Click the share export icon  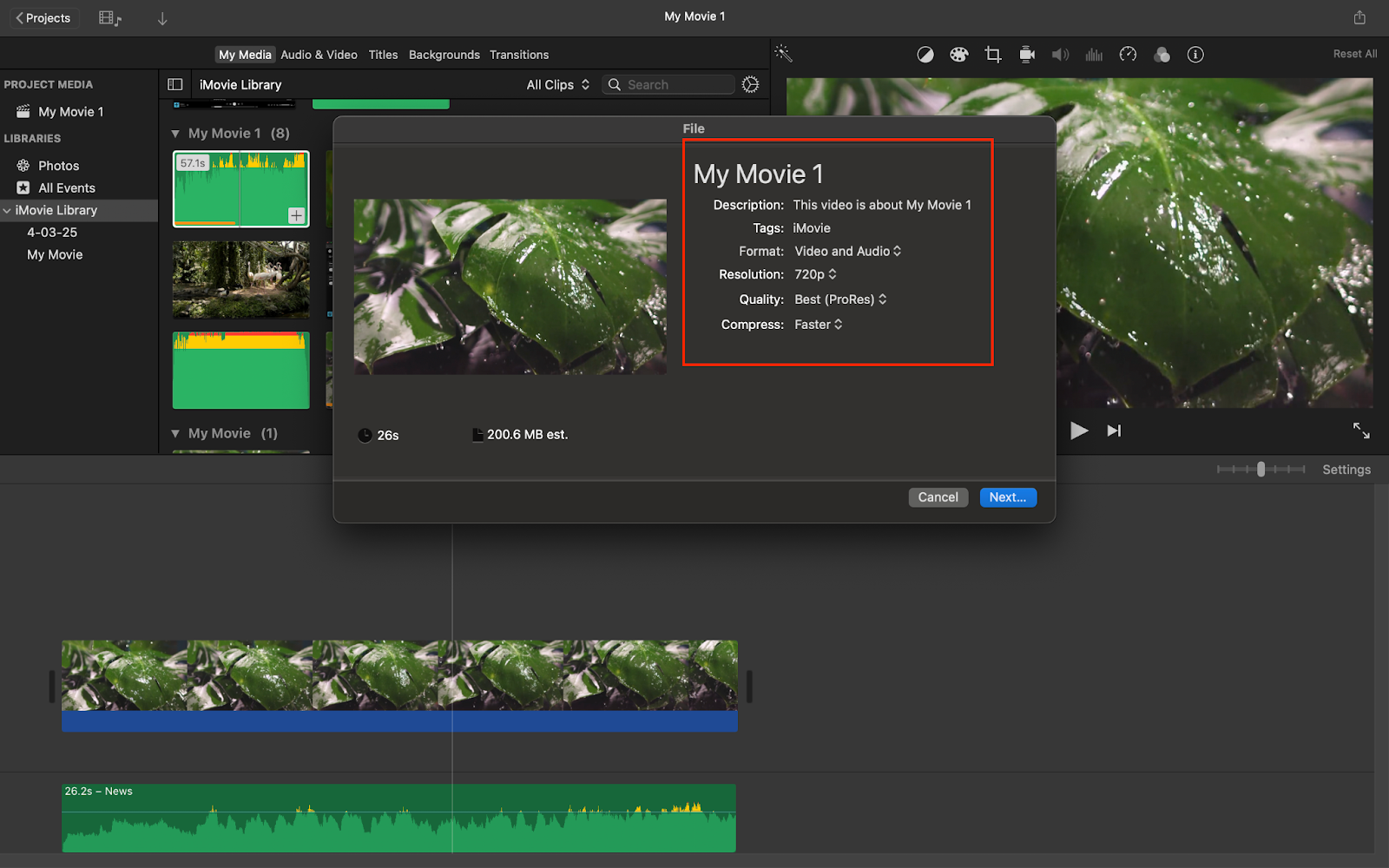tap(1359, 17)
